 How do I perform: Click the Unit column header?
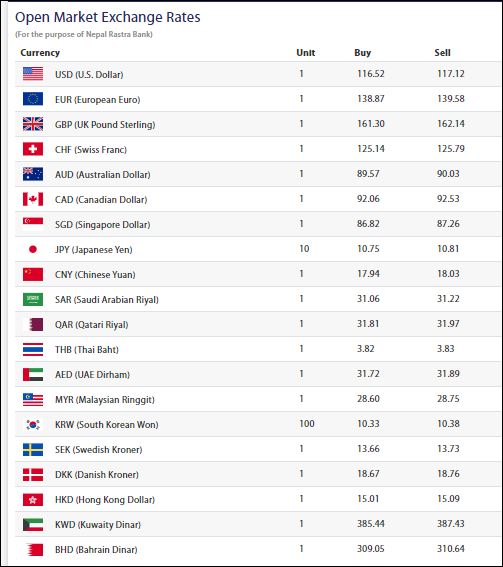click(306, 53)
